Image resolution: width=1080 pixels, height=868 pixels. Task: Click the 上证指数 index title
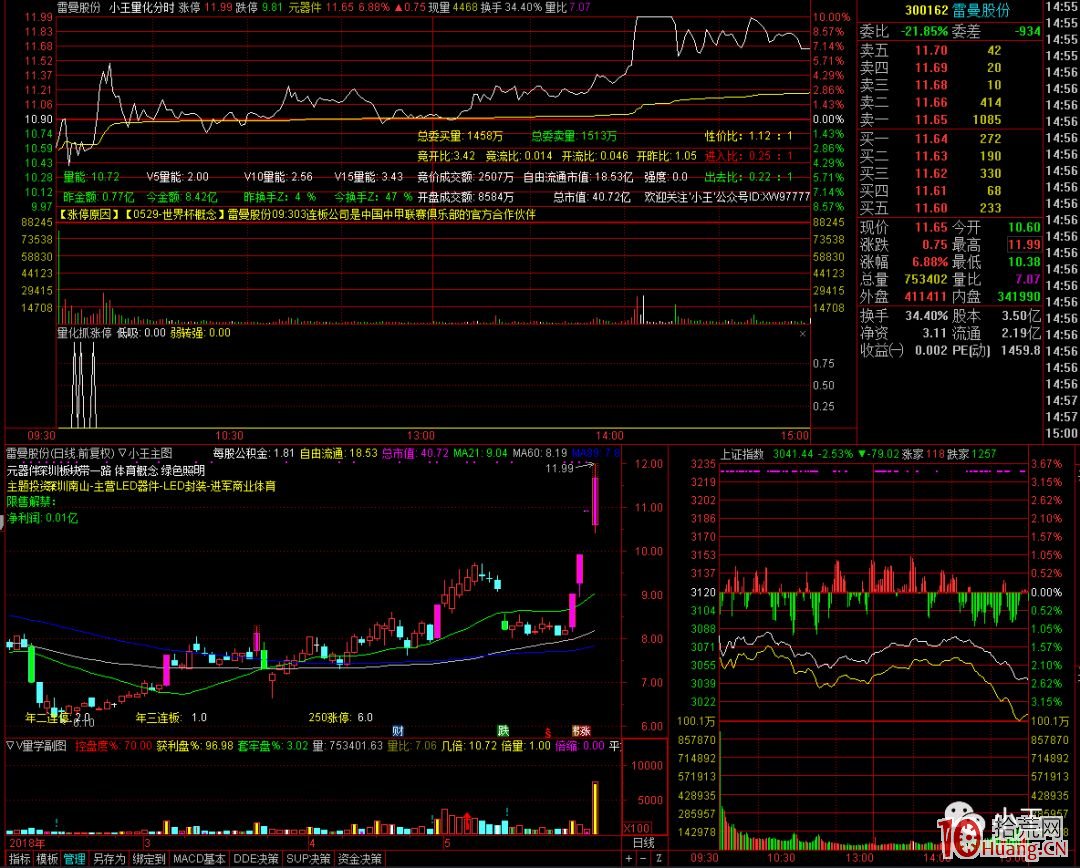(x=742, y=454)
